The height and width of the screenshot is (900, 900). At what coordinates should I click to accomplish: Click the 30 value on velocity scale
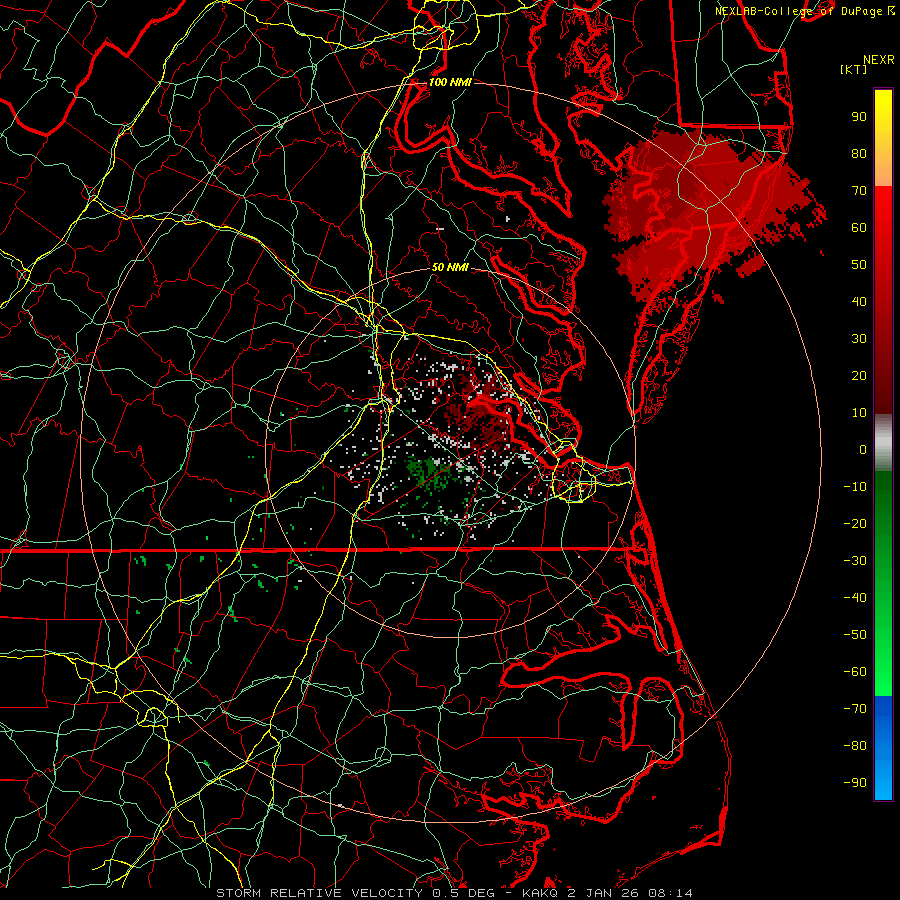tap(859, 339)
